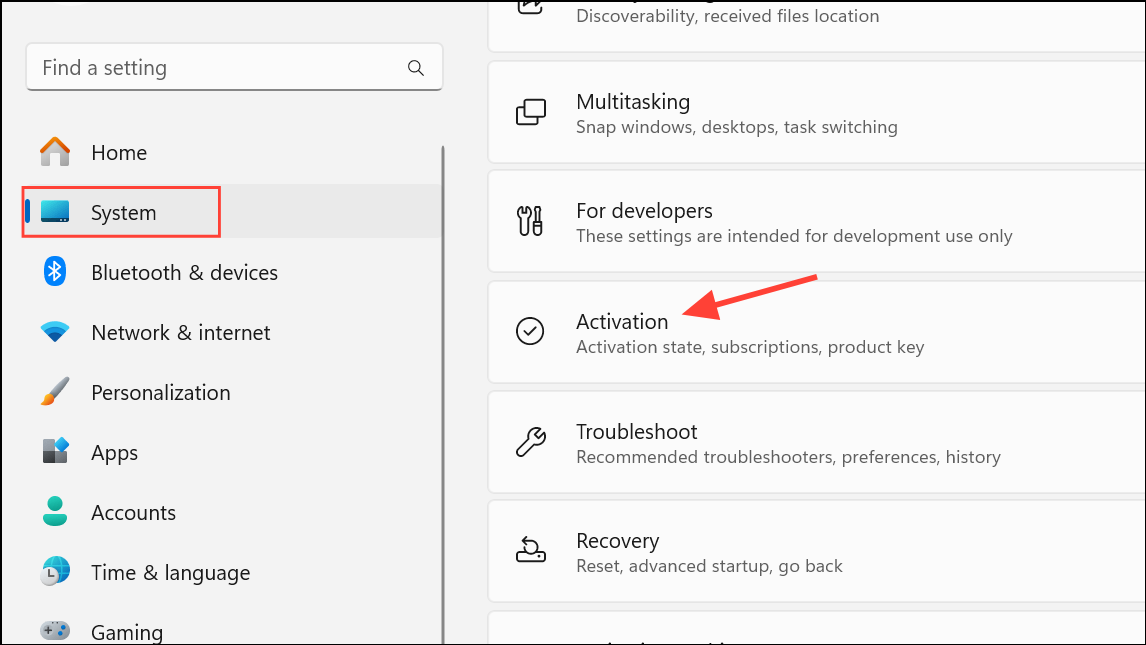
Task: Click the Find a setting search box
Action: click(220, 68)
